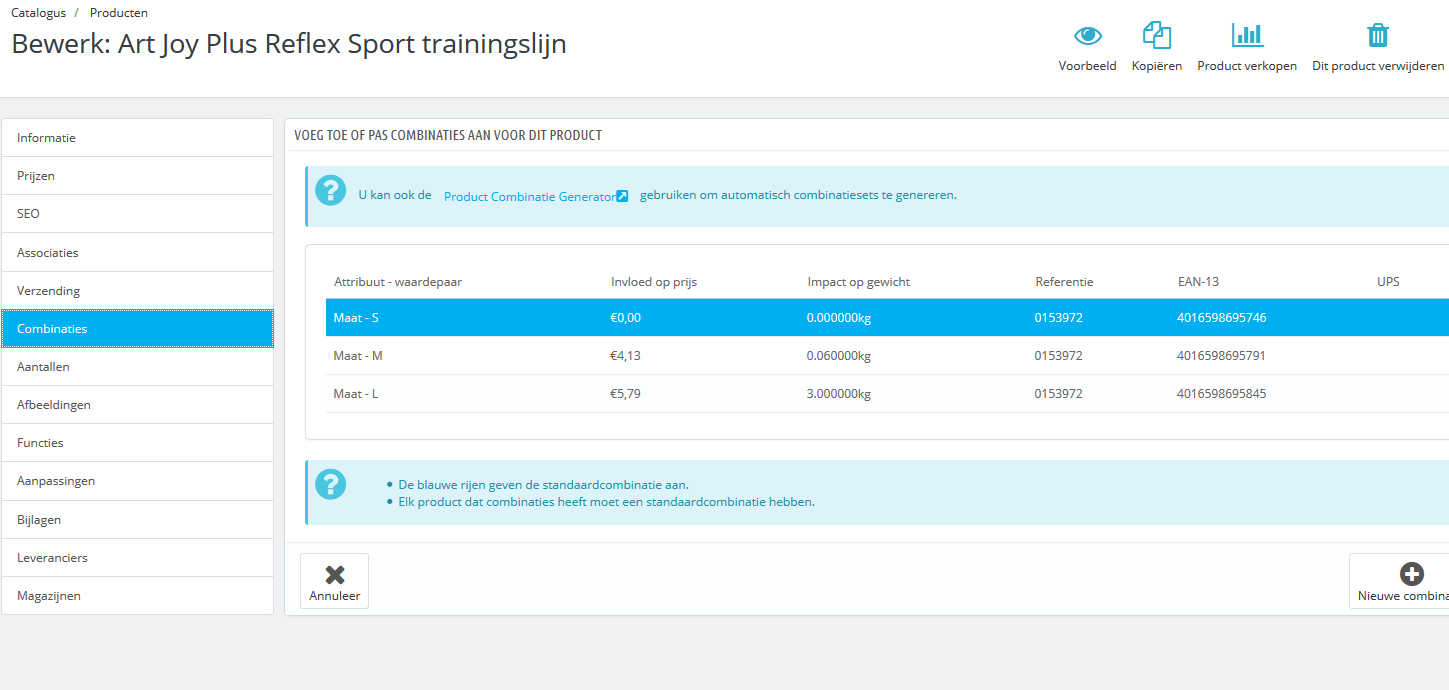The width and height of the screenshot is (1449, 690).
Task: Click Product Combinatie Generator link
Action: [529, 196]
